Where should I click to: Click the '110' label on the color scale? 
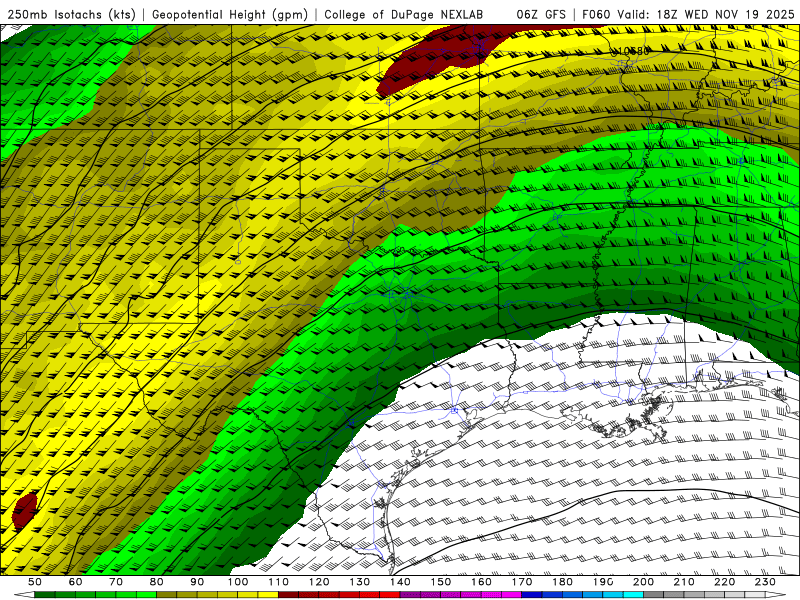pyautogui.click(x=279, y=582)
